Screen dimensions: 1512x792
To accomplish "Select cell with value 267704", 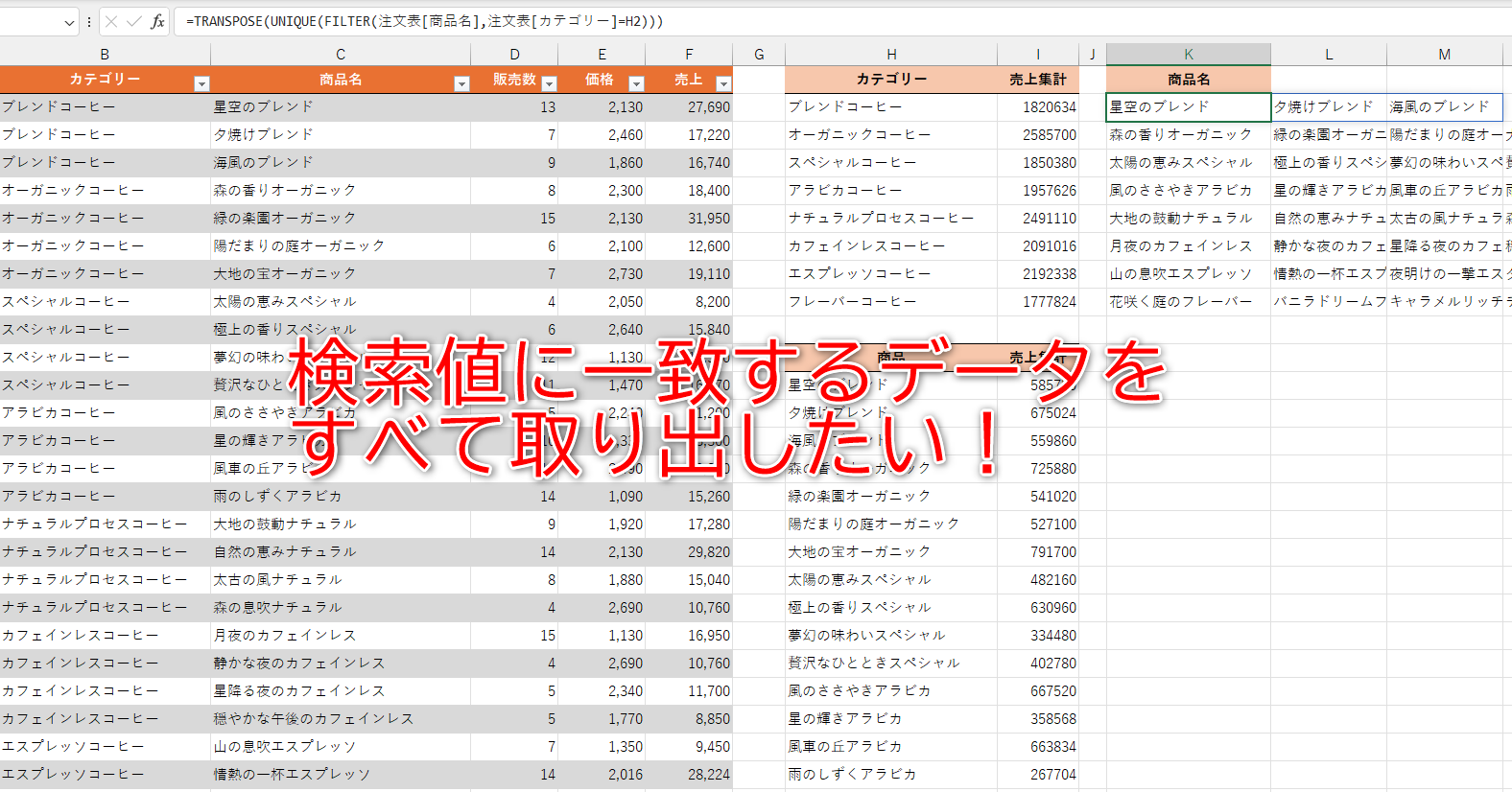I will 1038,775.
